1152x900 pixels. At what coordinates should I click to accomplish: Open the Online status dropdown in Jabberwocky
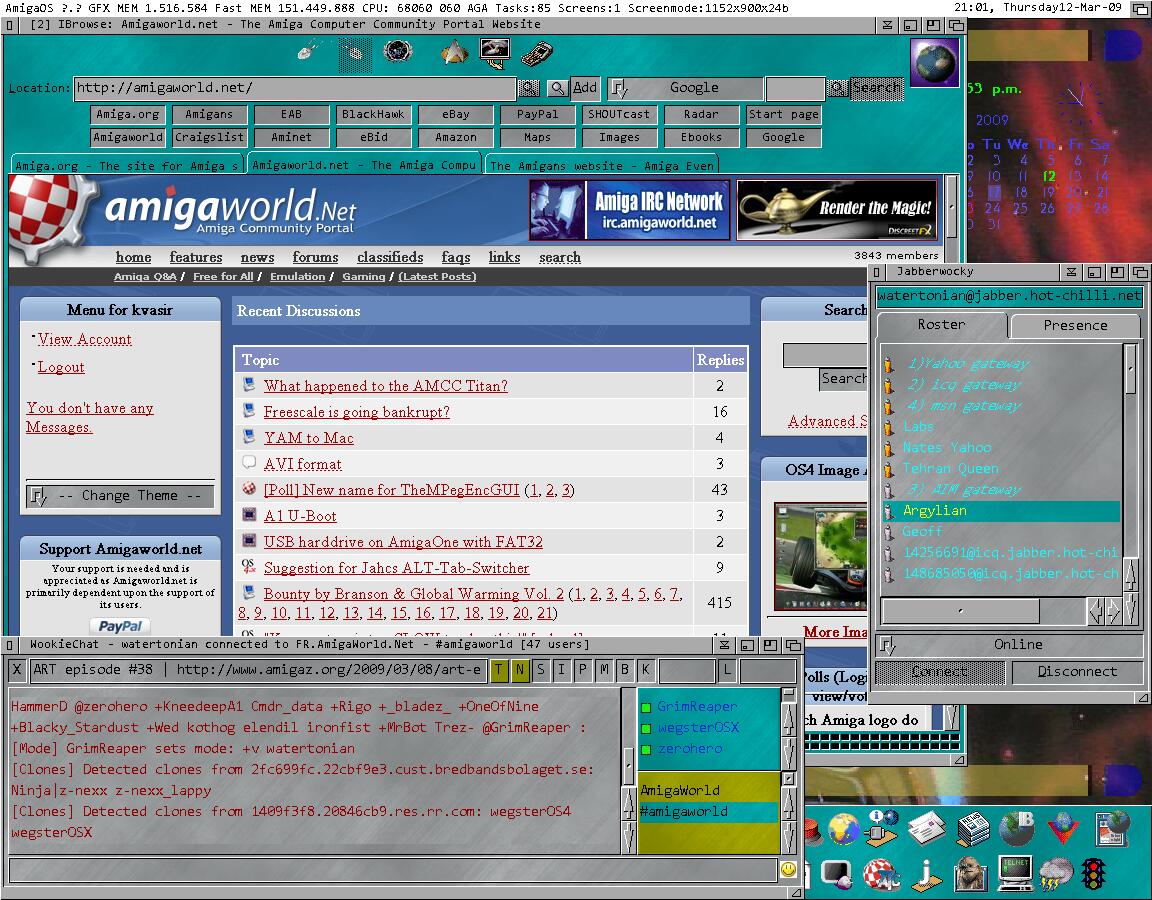coord(1008,645)
